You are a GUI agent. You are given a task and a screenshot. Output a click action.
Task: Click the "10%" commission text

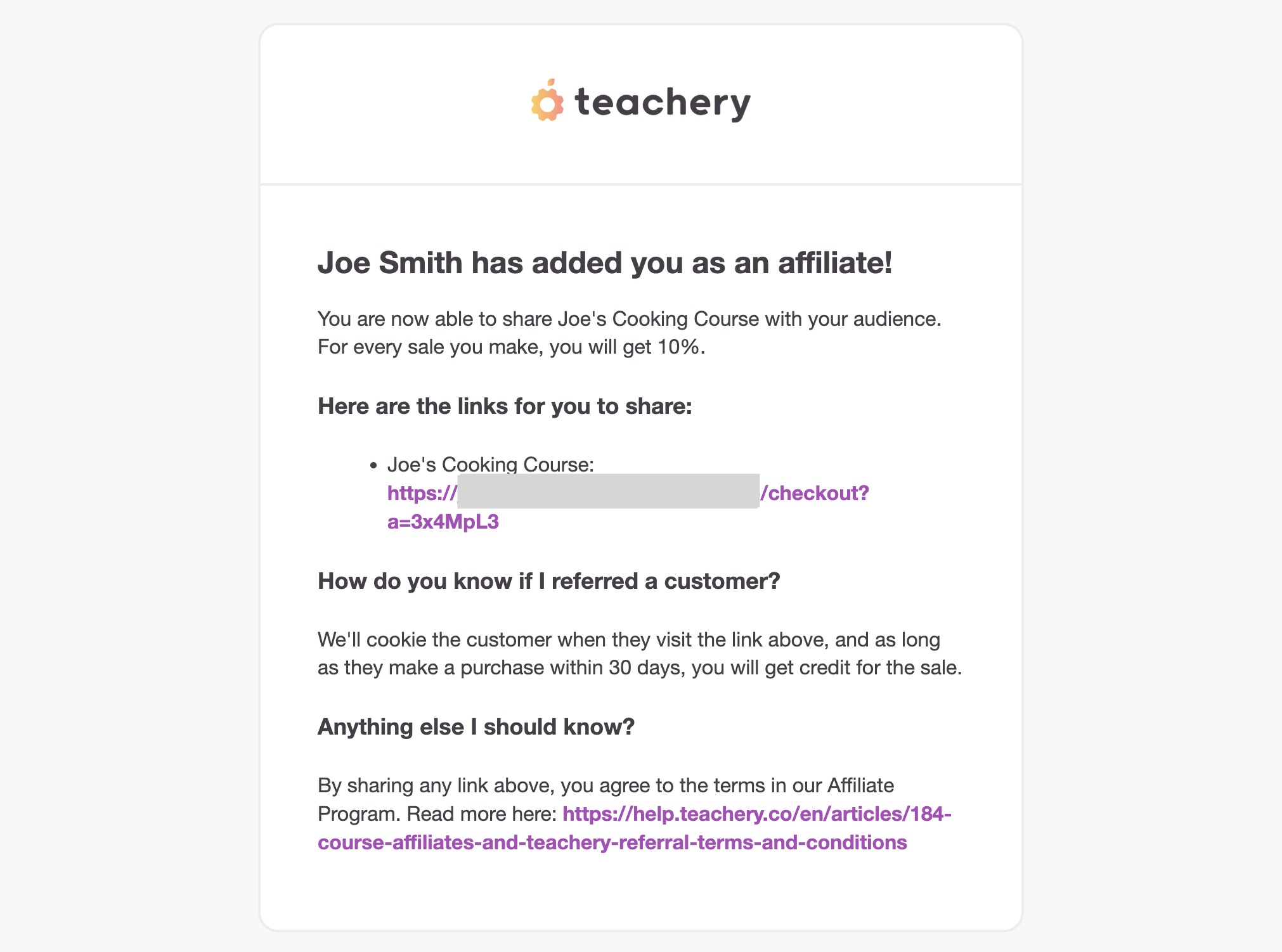[x=678, y=347]
